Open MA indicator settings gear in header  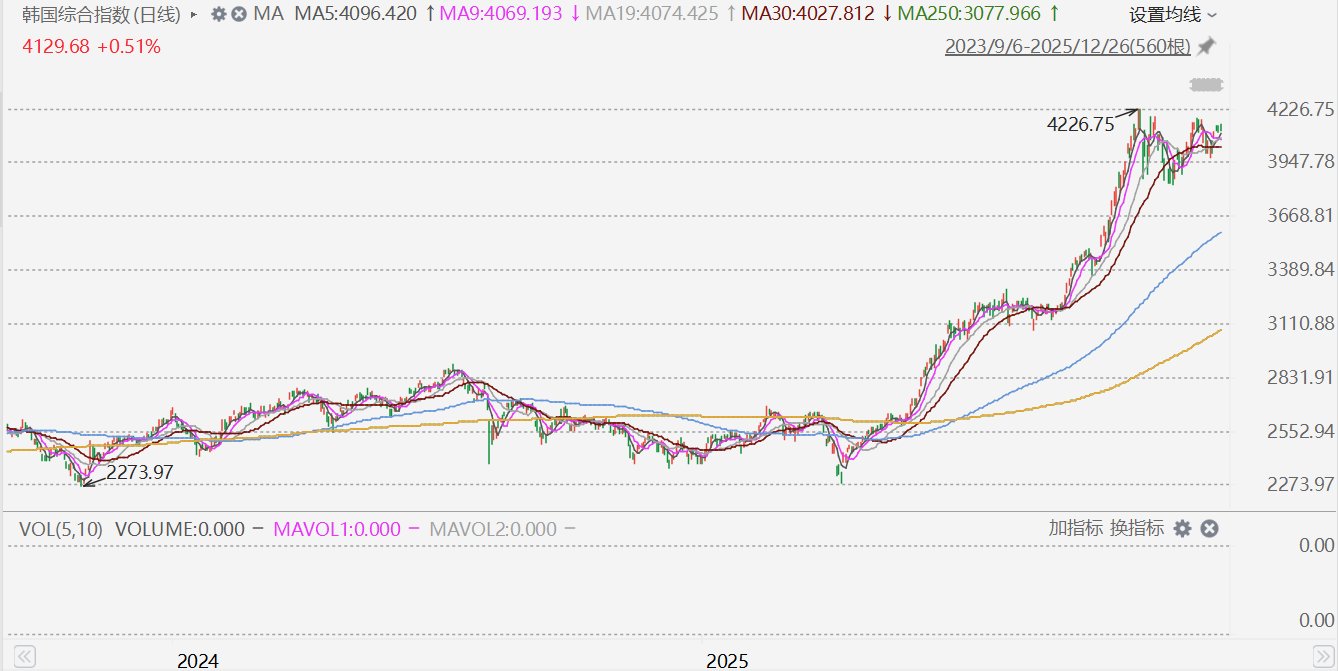219,15
